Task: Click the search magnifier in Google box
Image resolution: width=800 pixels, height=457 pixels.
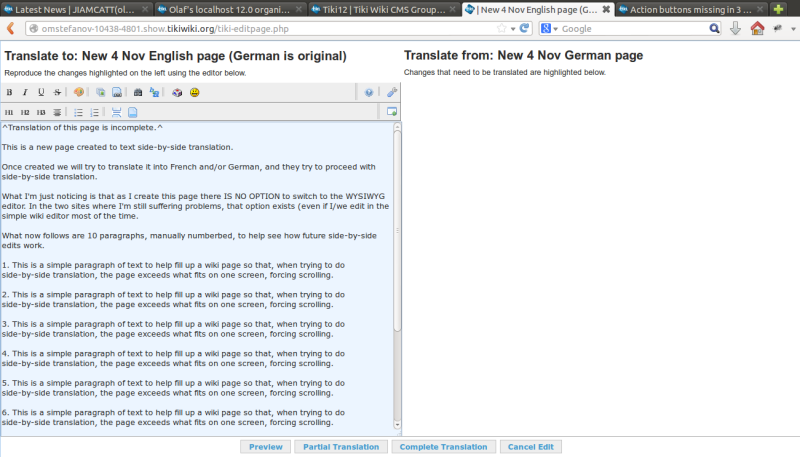Action: tap(714, 29)
